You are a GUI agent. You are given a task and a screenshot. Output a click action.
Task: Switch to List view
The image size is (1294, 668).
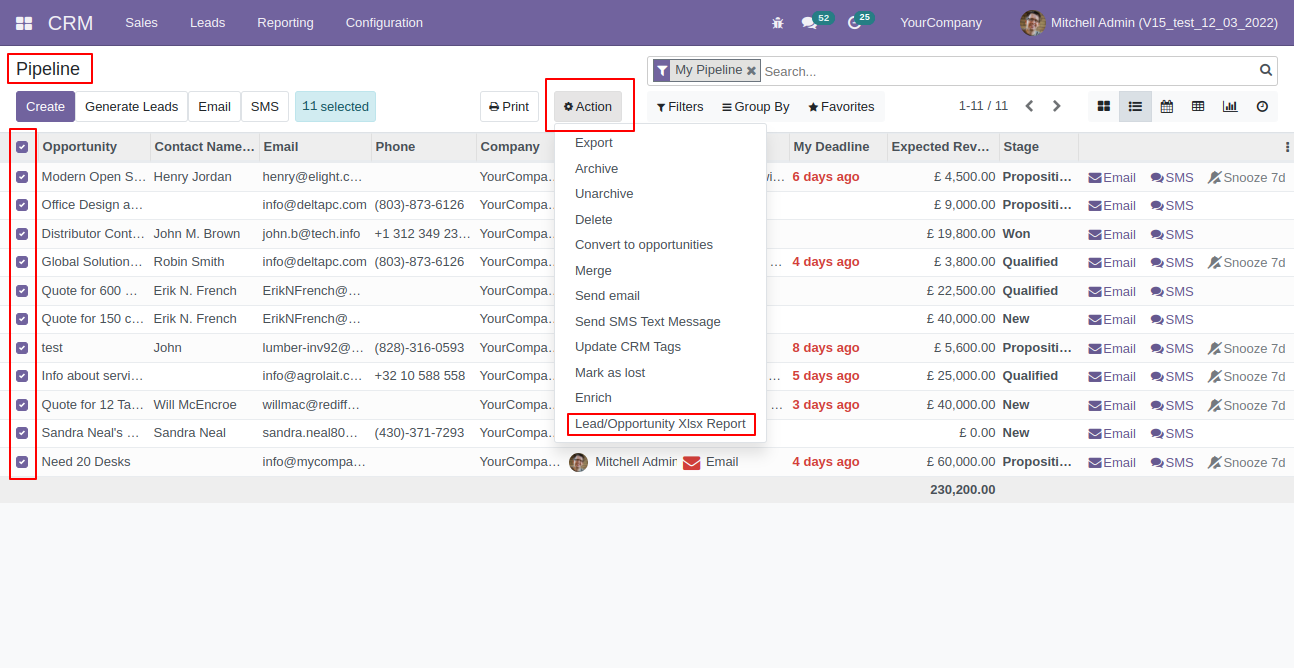coord(1135,106)
